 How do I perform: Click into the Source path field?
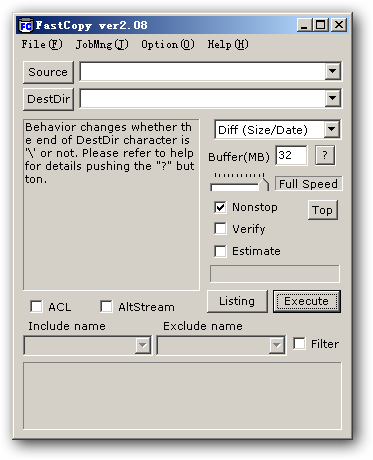(202, 71)
